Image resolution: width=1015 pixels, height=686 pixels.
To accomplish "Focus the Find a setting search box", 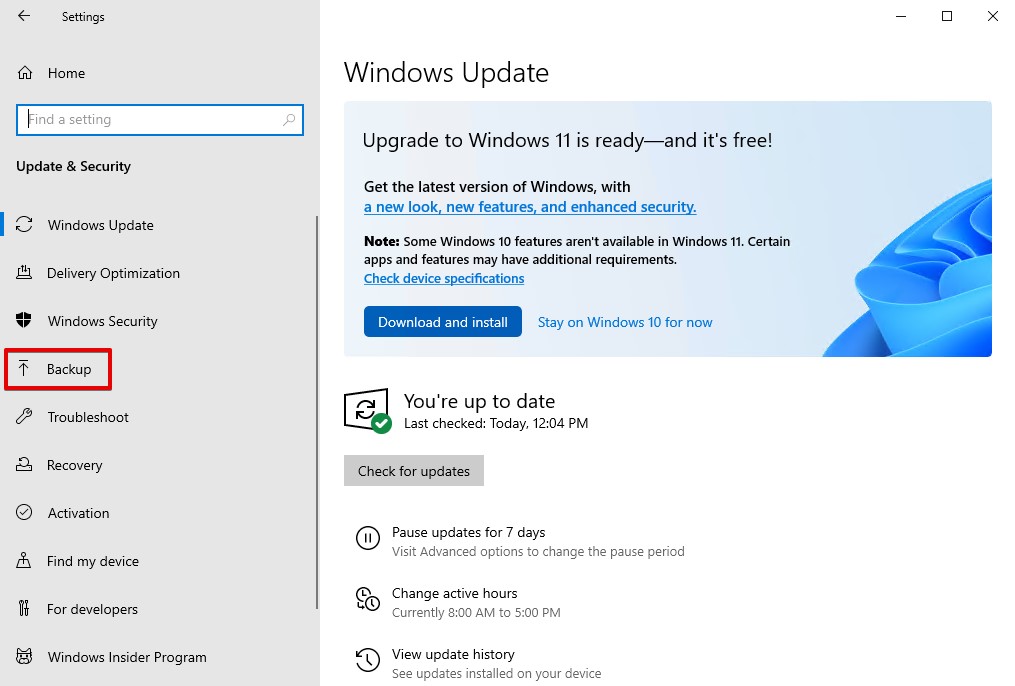I will (x=150, y=120).
